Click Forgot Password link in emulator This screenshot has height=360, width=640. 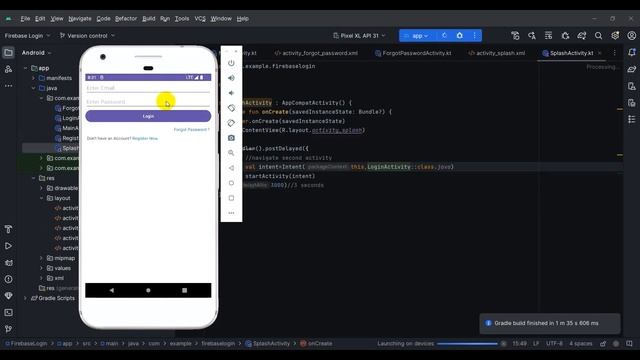tap(191, 130)
